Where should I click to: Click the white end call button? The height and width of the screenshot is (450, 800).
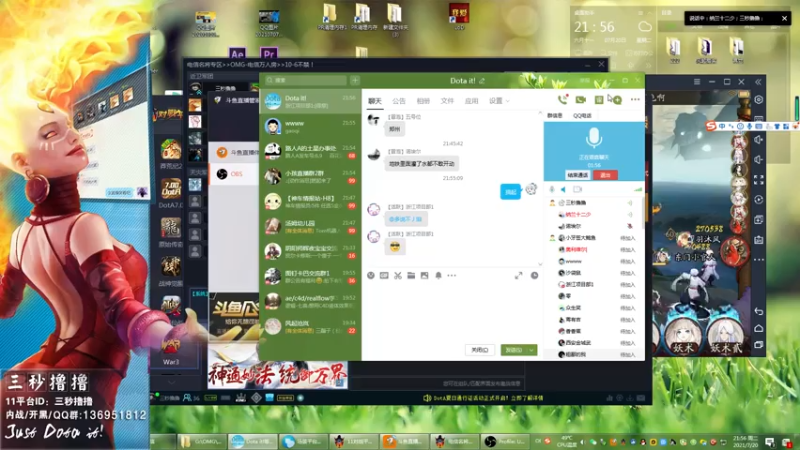tap(578, 175)
